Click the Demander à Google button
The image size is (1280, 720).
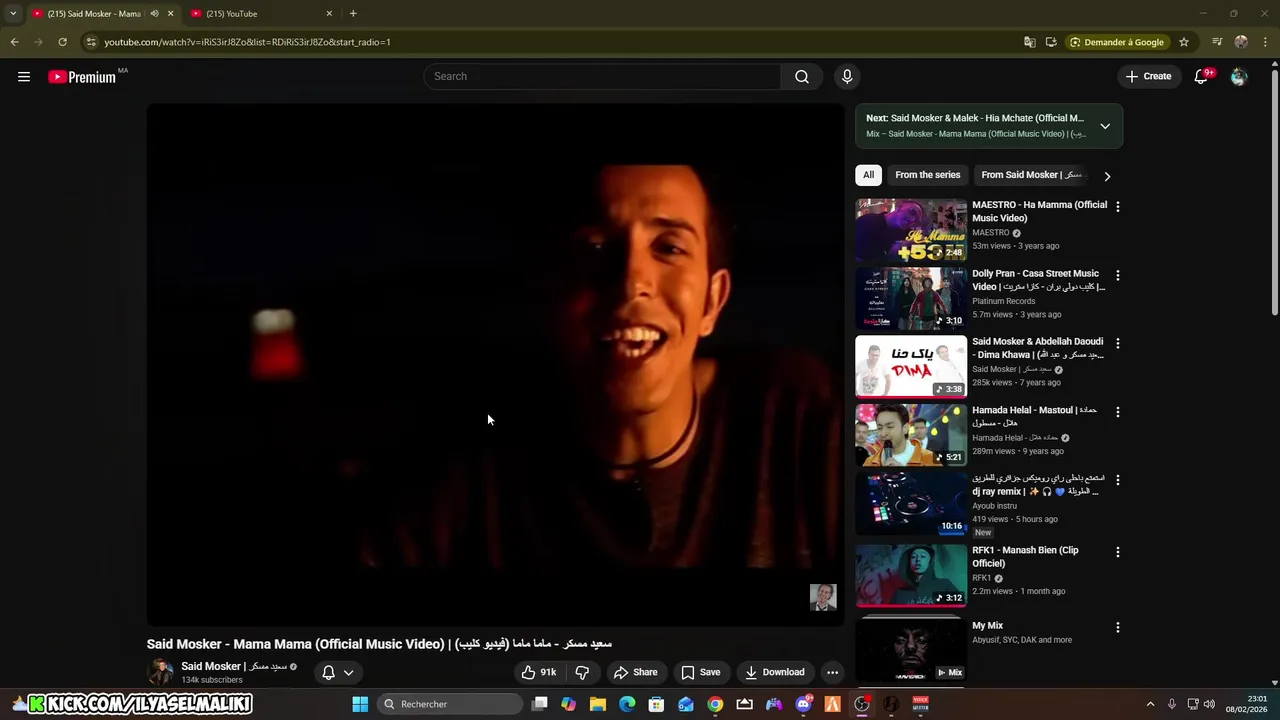[x=1117, y=42]
